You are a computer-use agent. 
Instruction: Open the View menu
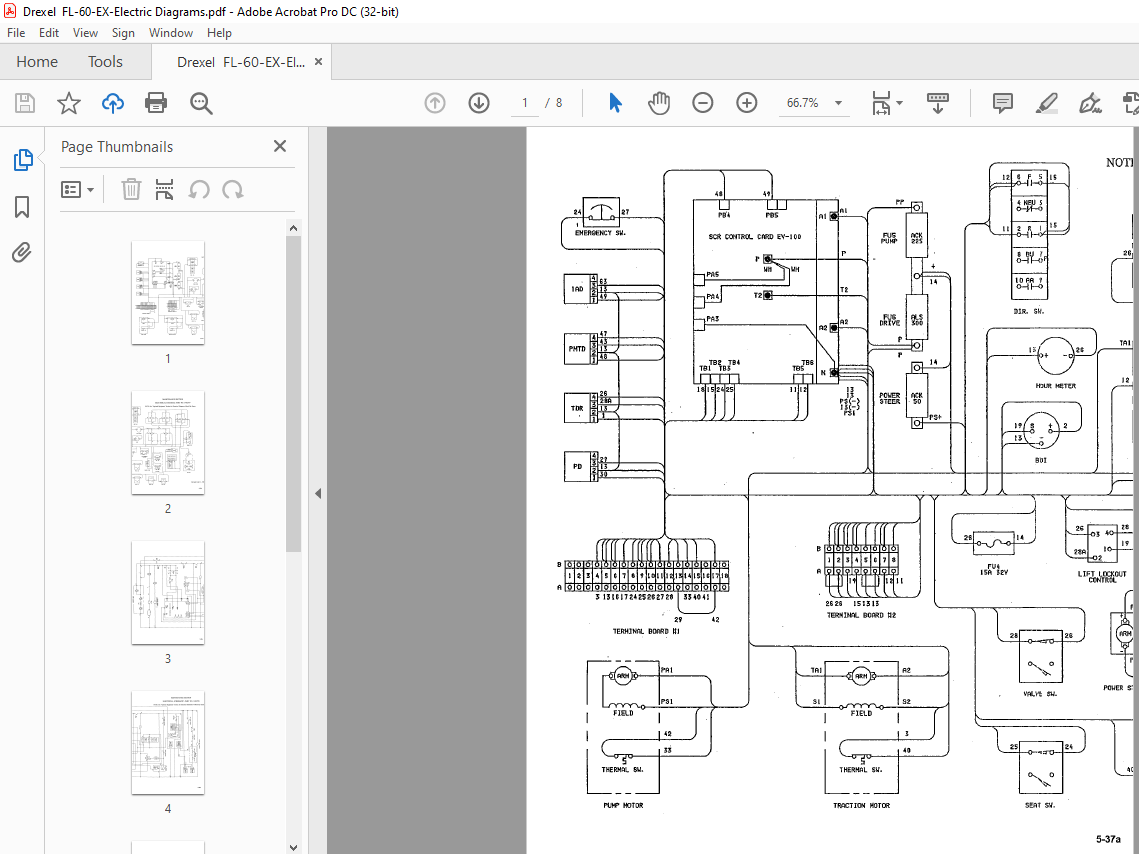click(85, 33)
